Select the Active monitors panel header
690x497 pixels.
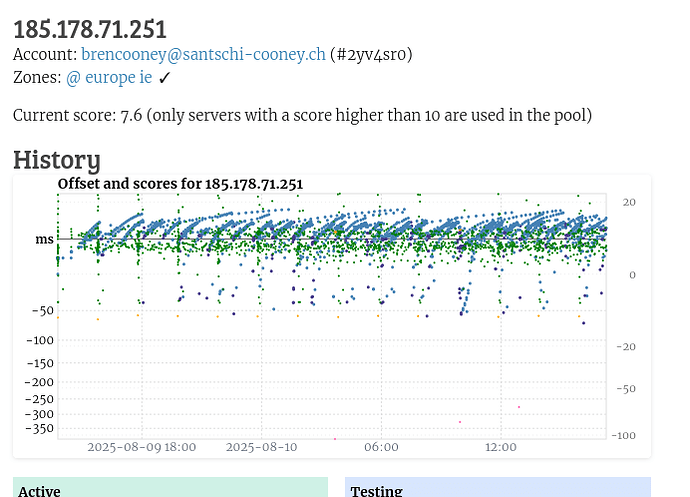click(x=170, y=487)
